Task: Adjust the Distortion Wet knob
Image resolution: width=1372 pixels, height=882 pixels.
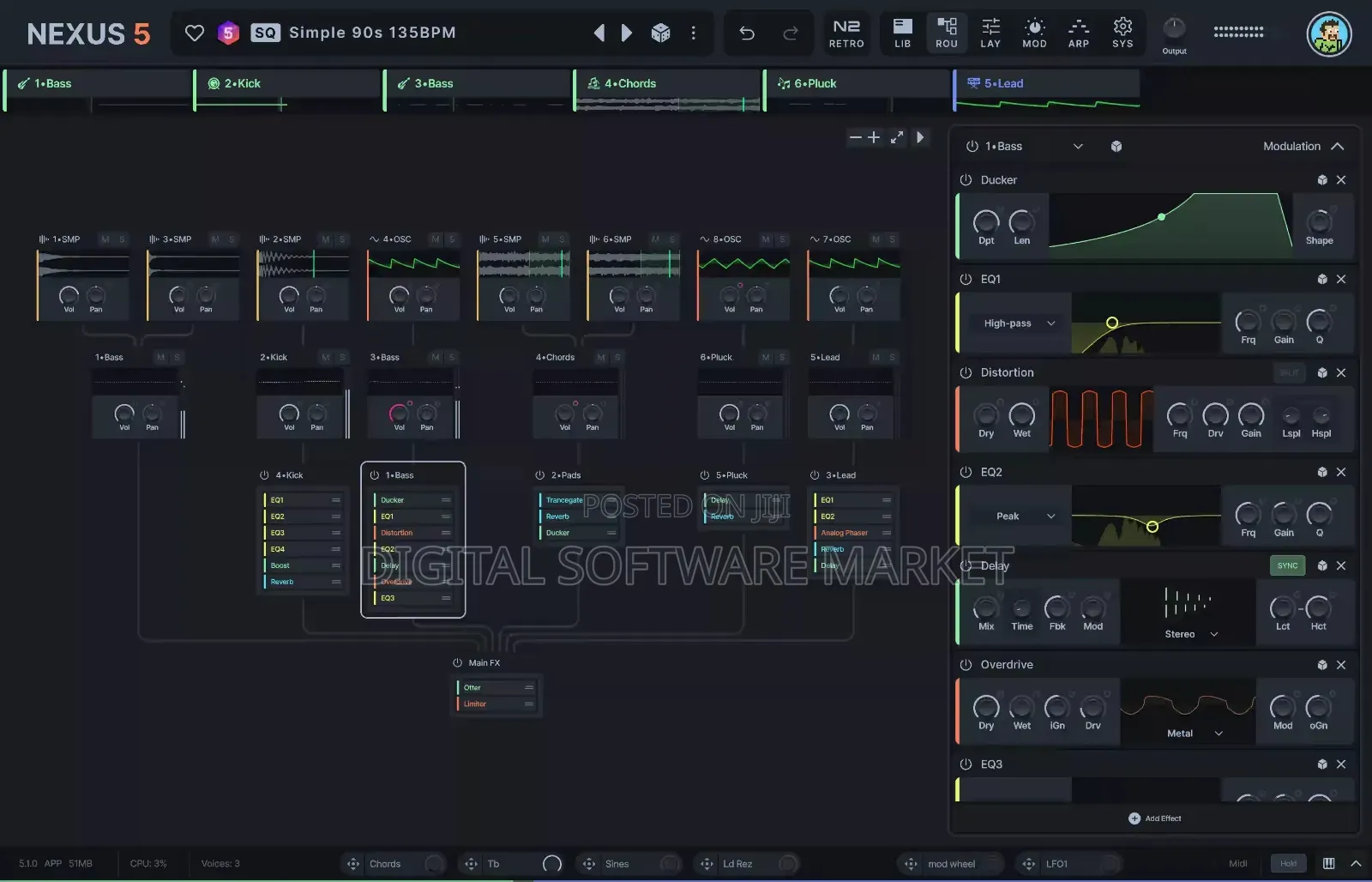Action: [1021, 415]
